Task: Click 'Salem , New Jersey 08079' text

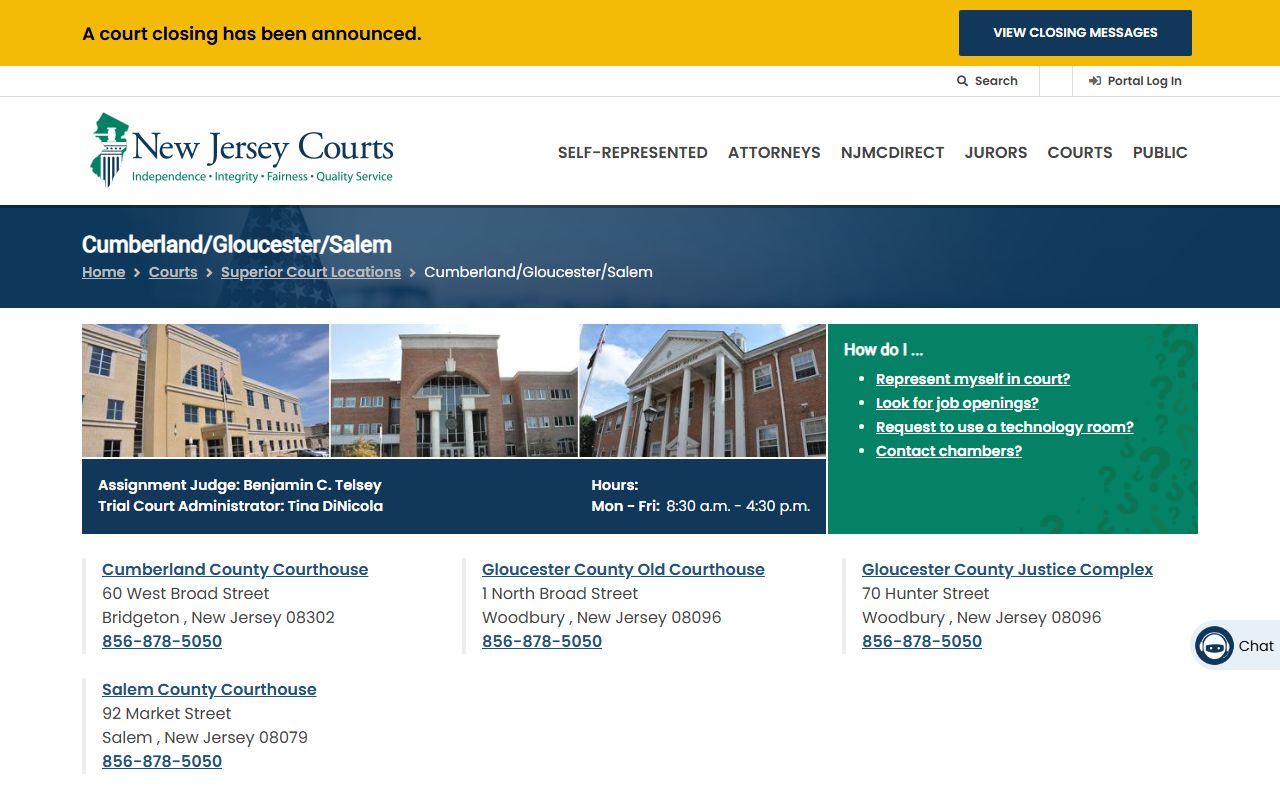Action: pos(205,737)
